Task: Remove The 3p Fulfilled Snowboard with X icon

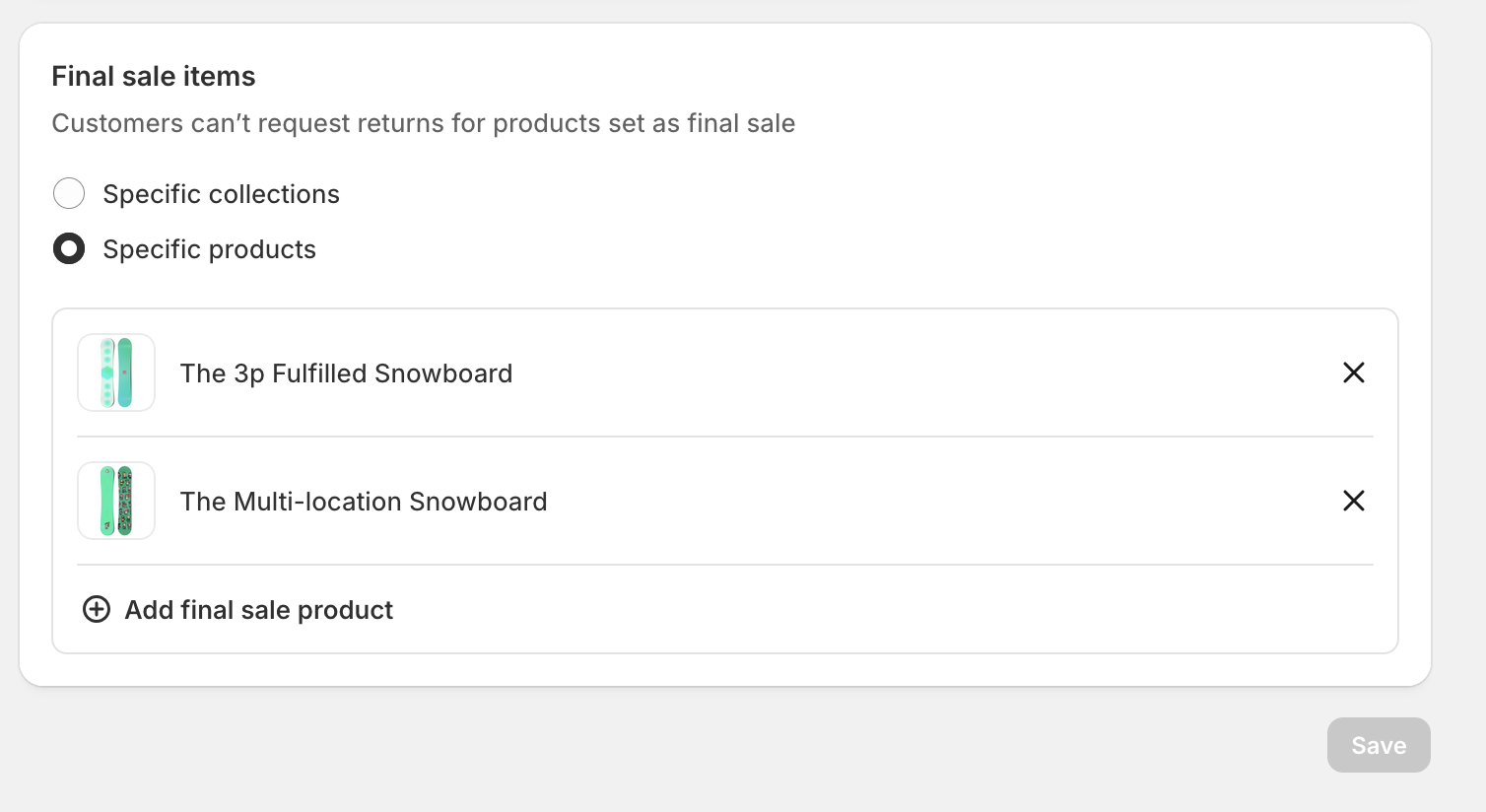Action: pyautogui.click(x=1354, y=372)
